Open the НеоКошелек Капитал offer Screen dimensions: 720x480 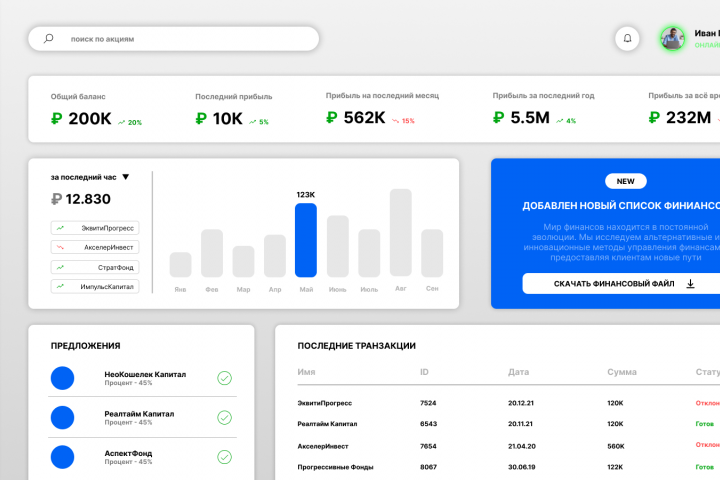(x=142, y=378)
